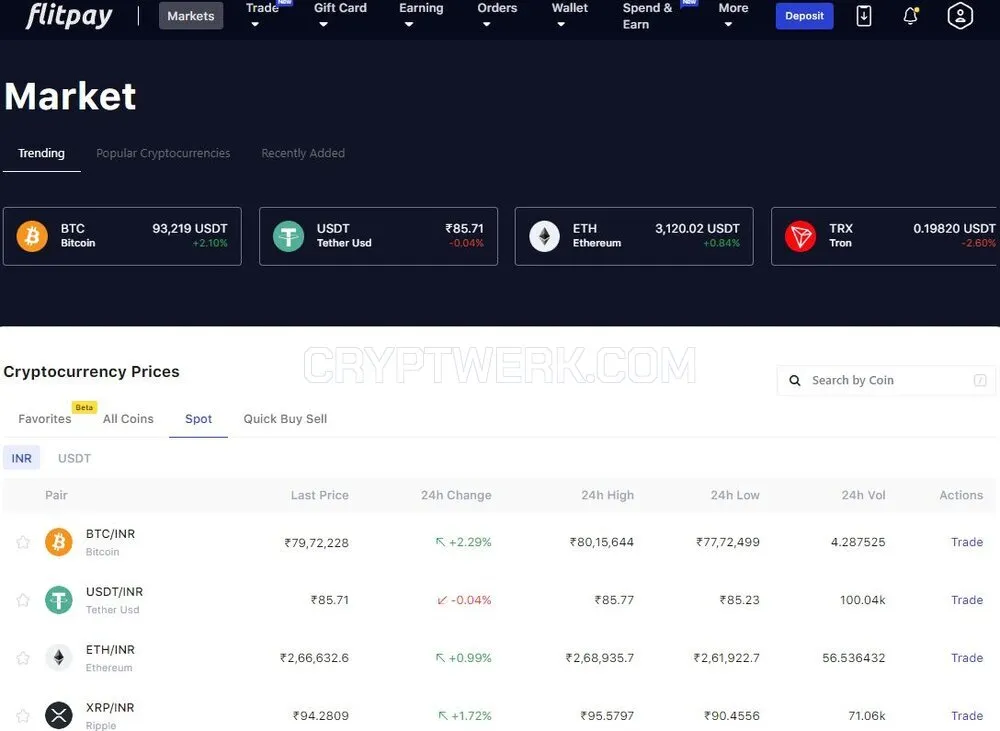Open the download app icon in header
Screen dimensions: 1000x731
click(x=864, y=16)
